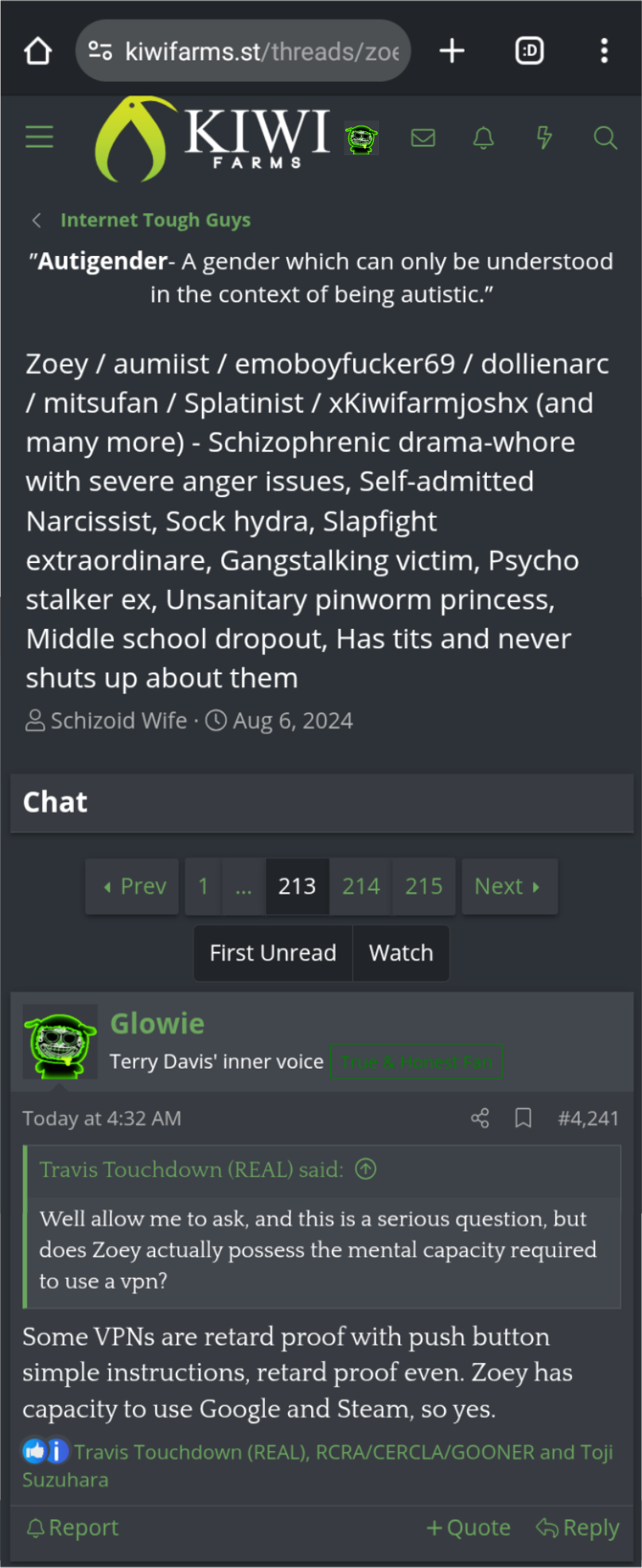Open the browser tab switcher
The width and height of the screenshot is (642, 1568).
pyautogui.click(x=530, y=52)
